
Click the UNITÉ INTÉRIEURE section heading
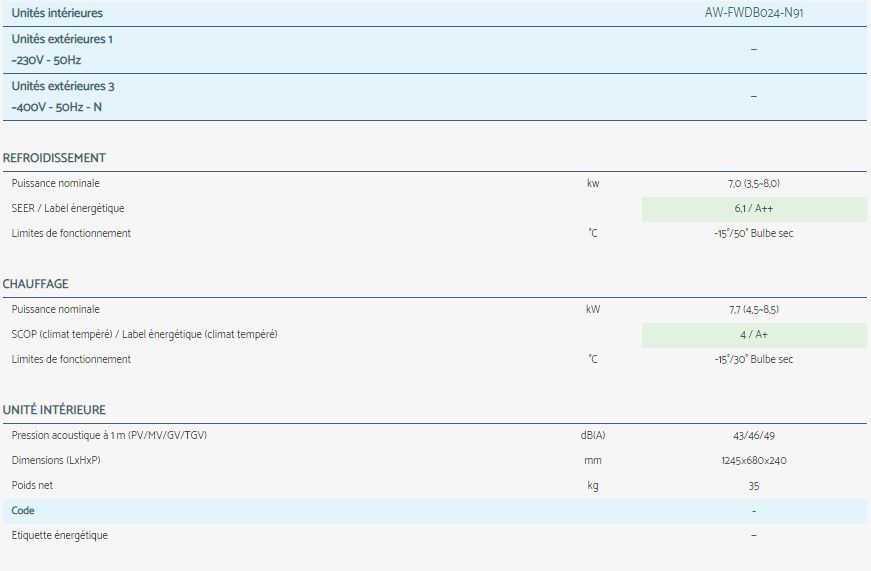(54, 410)
